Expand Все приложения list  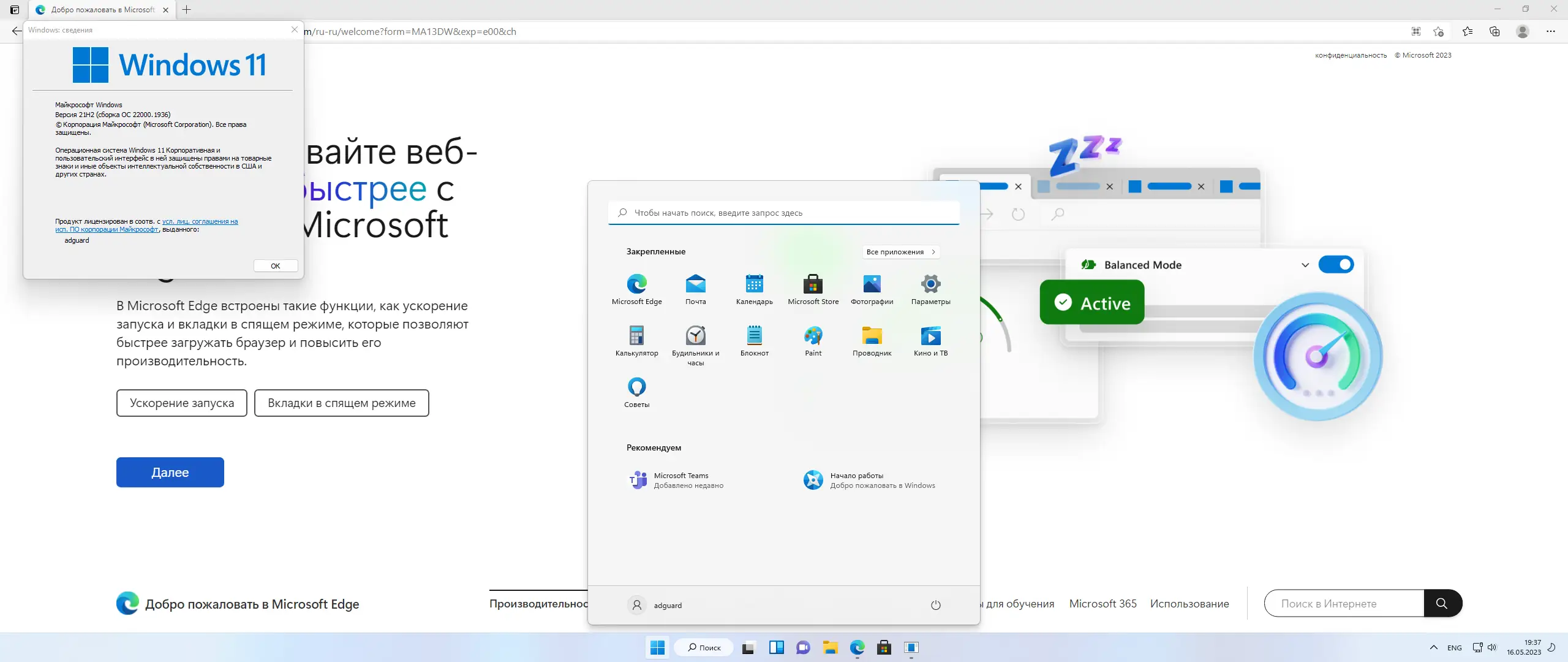click(900, 252)
